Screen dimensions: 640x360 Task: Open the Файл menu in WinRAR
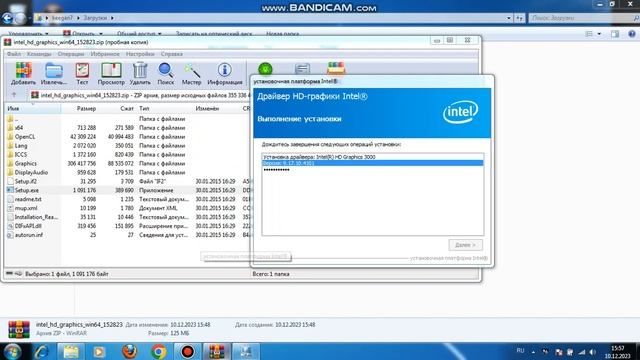click(x=13, y=54)
